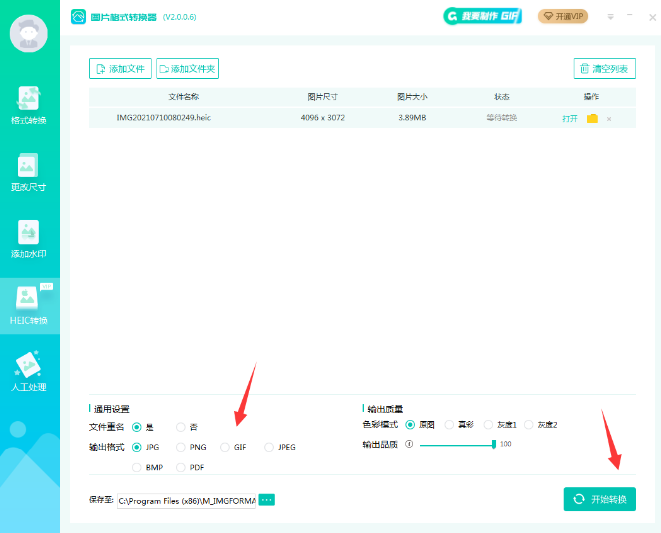
Task: Select 灰度2 color mode
Action: point(529,425)
